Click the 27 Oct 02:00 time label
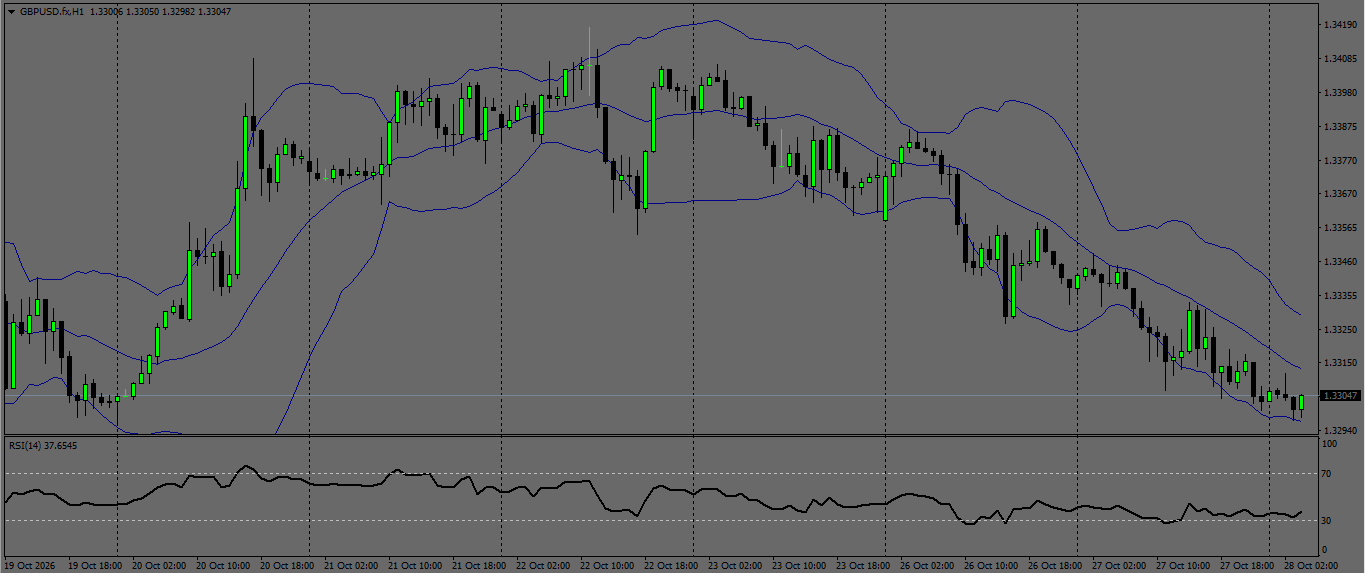1365x573 pixels. point(1119,565)
